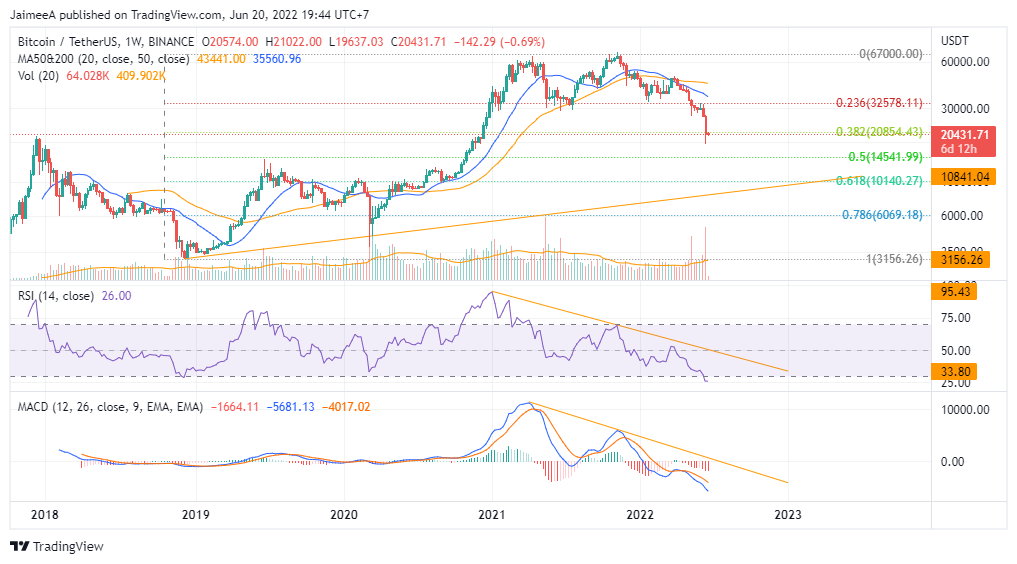Click the MACD signal value -4017.02
Screen dimensions: 1017x564
coord(346,407)
